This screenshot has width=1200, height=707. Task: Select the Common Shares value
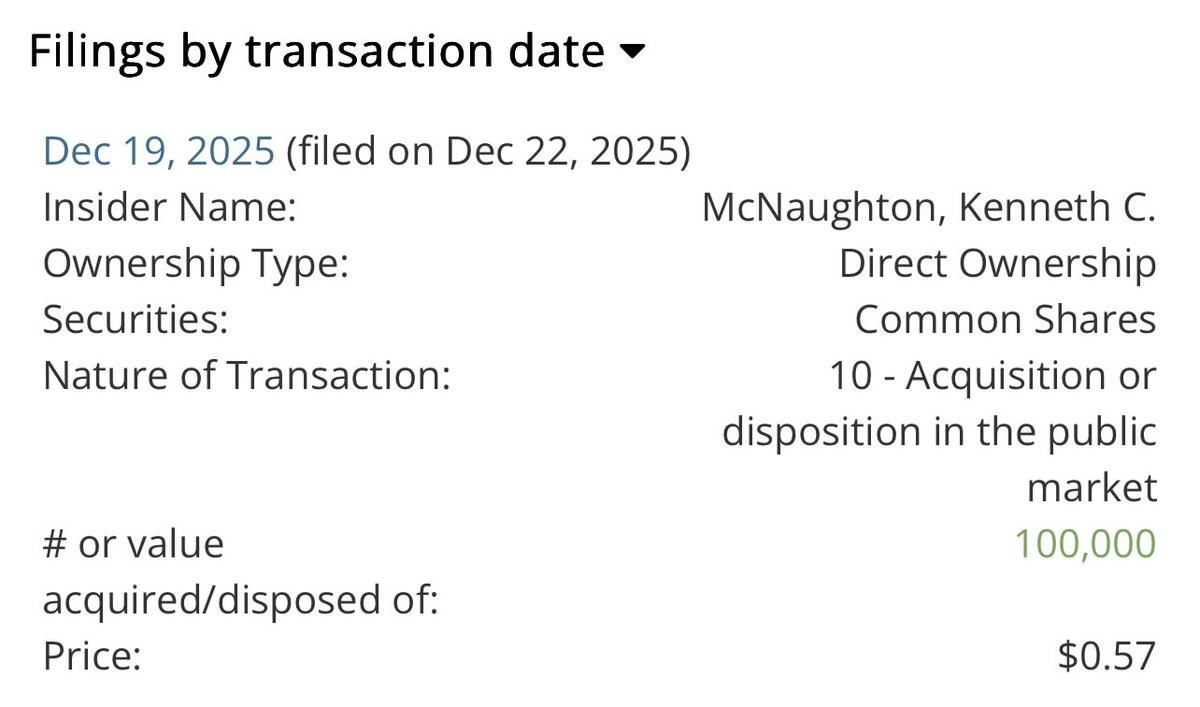coord(1005,320)
